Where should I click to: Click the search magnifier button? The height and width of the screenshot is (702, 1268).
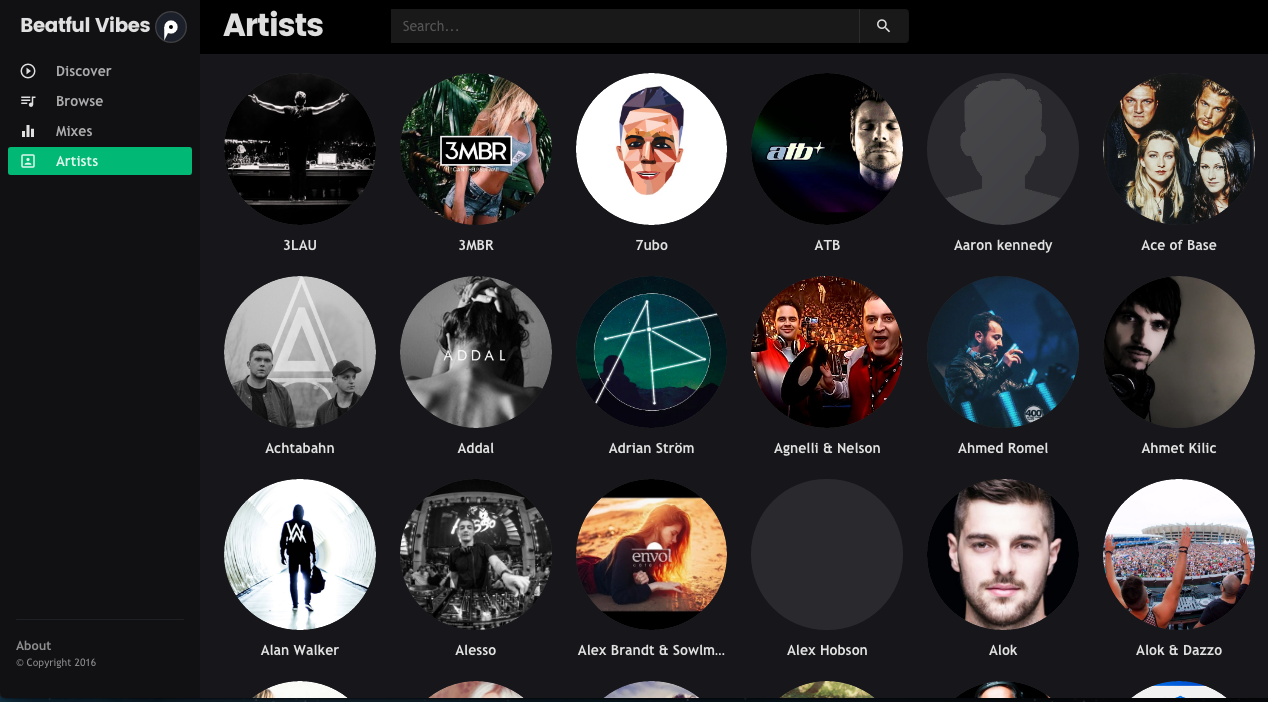tap(883, 26)
